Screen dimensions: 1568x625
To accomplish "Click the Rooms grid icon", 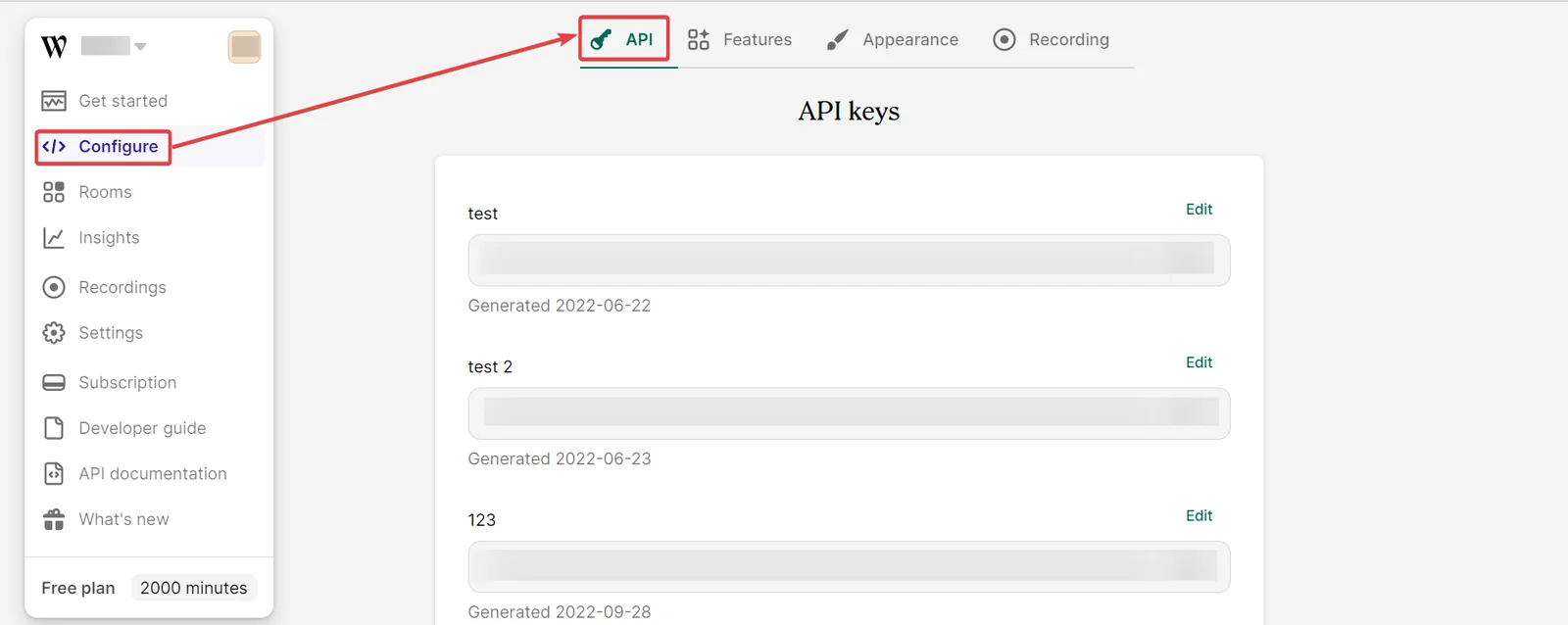I will [54, 192].
